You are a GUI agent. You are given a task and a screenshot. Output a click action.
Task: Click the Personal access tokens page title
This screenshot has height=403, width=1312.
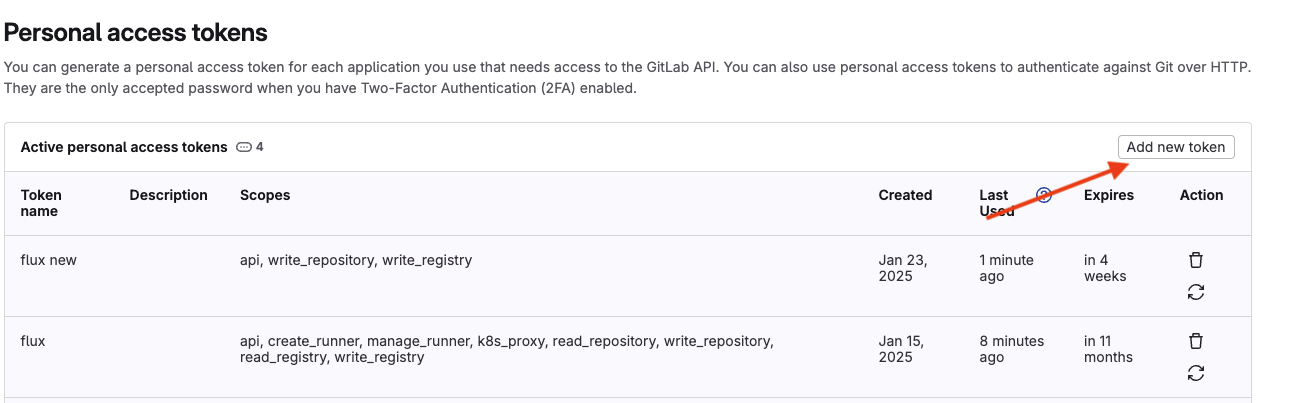(x=136, y=32)
